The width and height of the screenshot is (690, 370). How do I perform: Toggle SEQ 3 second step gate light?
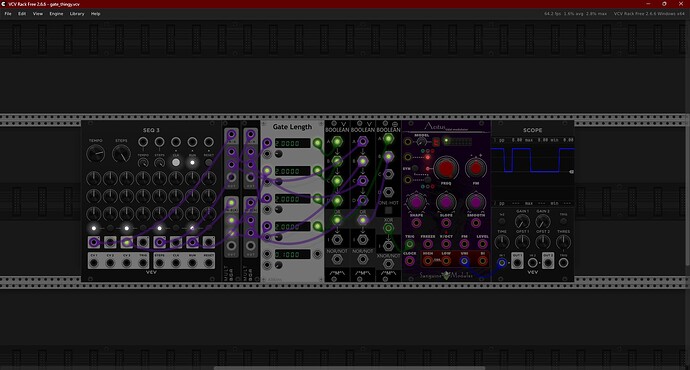(x=110, y=228)
